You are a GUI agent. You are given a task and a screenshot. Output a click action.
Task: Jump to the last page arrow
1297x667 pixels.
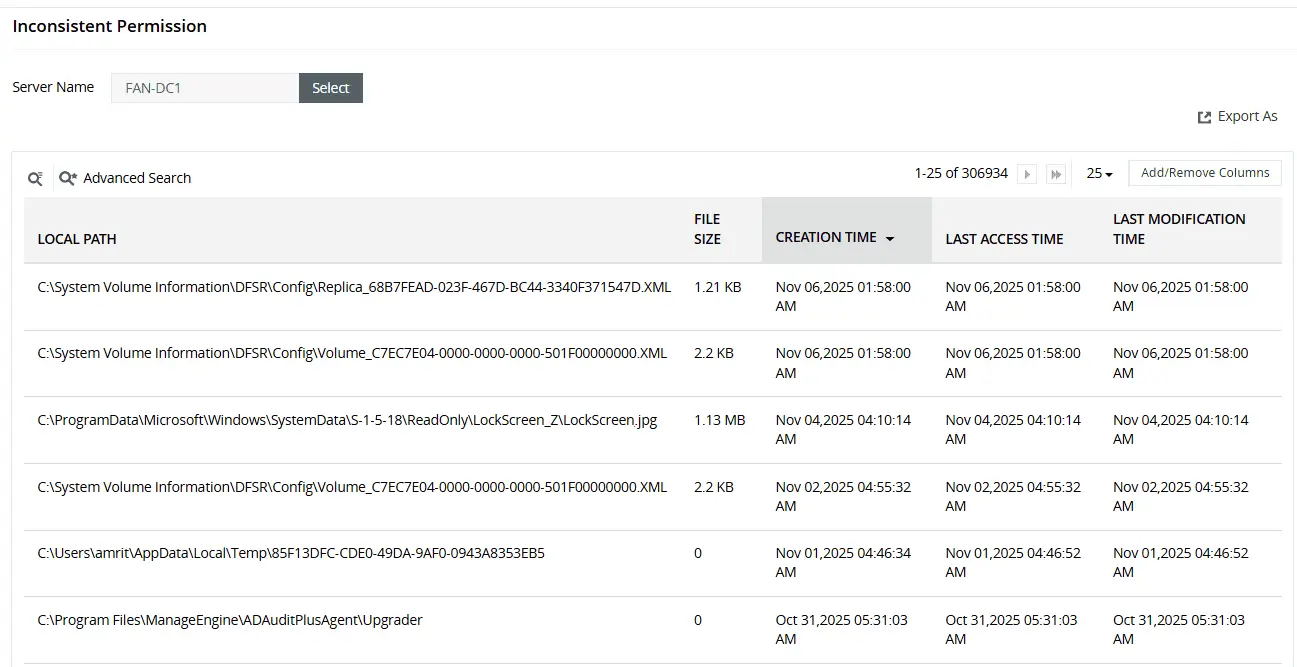tap(1056, 173)
